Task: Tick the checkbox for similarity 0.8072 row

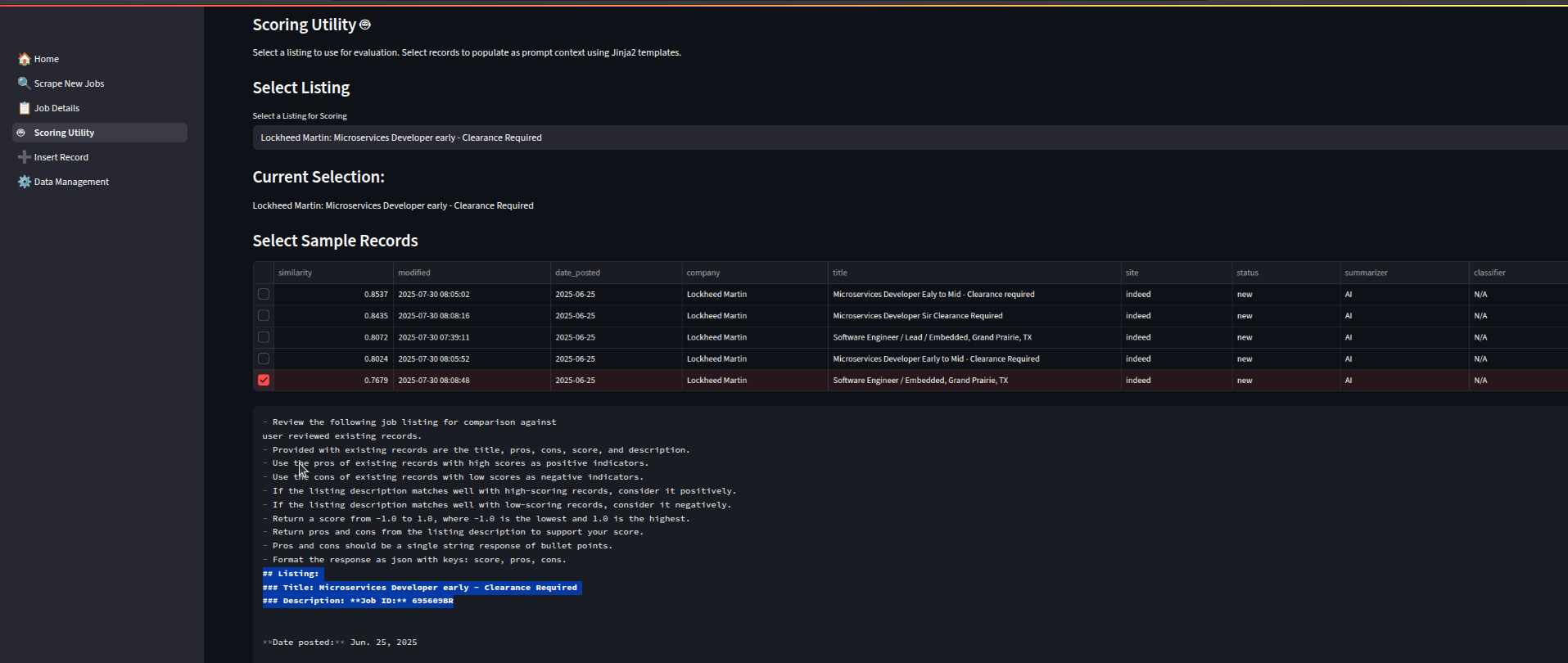Action: pos(264,337)
